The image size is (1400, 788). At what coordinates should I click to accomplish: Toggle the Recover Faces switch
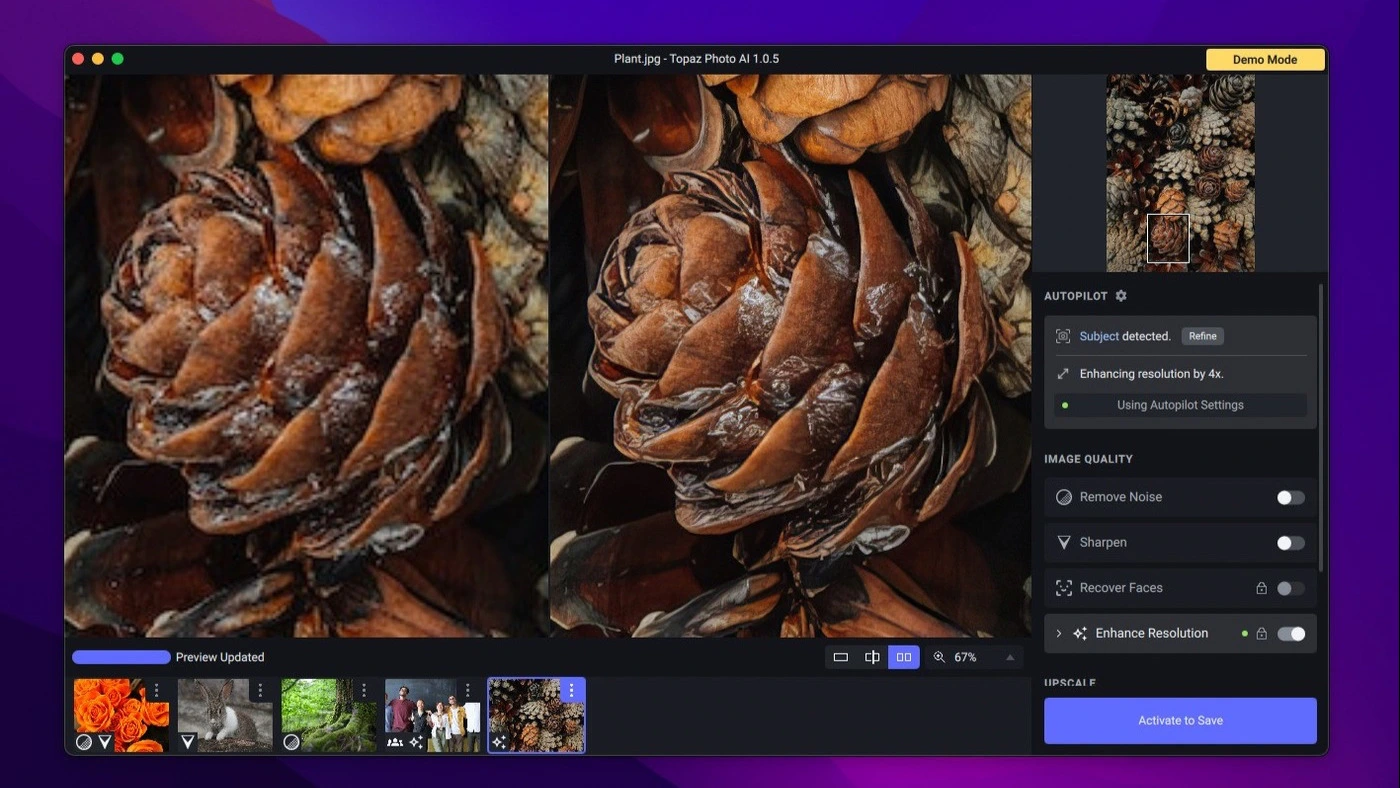tap(1290, 588)
